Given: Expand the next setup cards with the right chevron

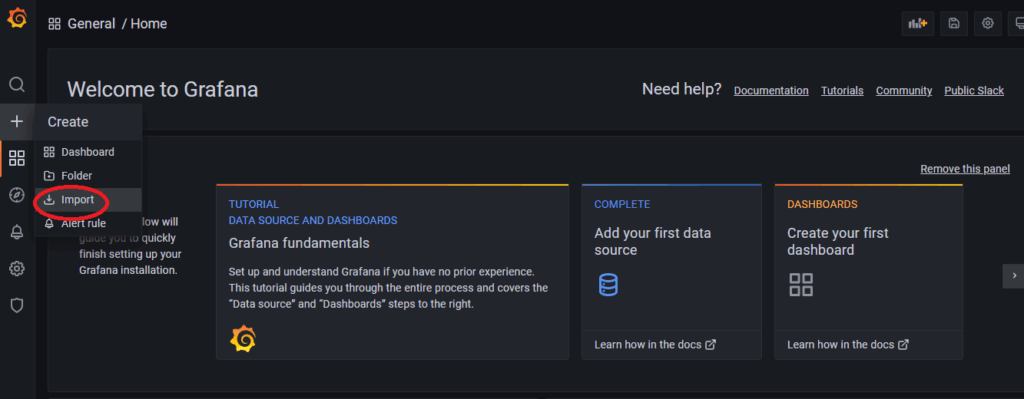Looking at the screenshot, I should 1014,276.
